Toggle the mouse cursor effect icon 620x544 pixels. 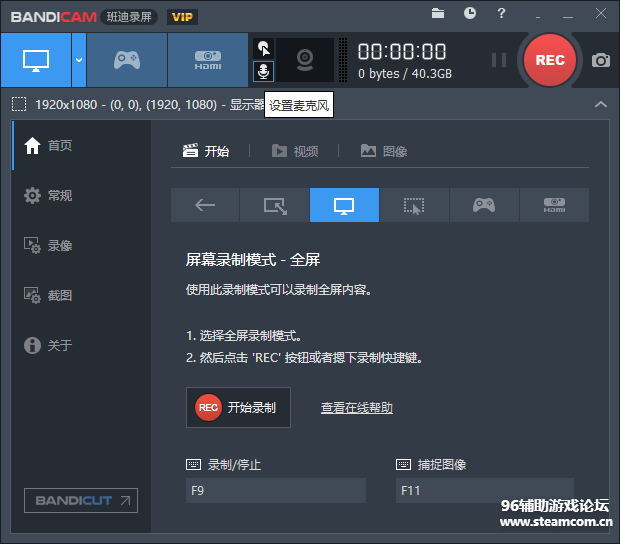[x=263, y=47]
